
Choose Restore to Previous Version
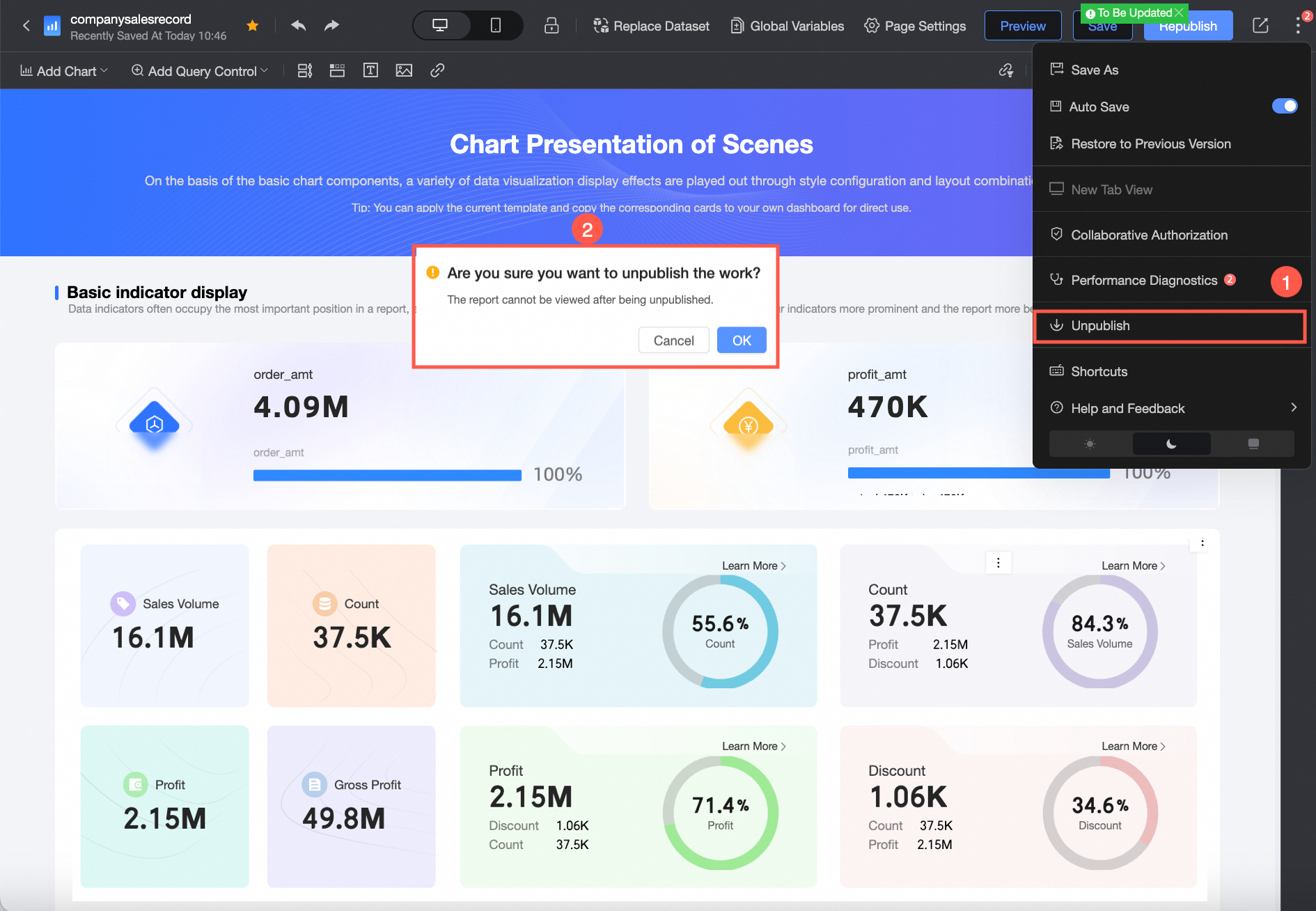(x=1150, y=143)
